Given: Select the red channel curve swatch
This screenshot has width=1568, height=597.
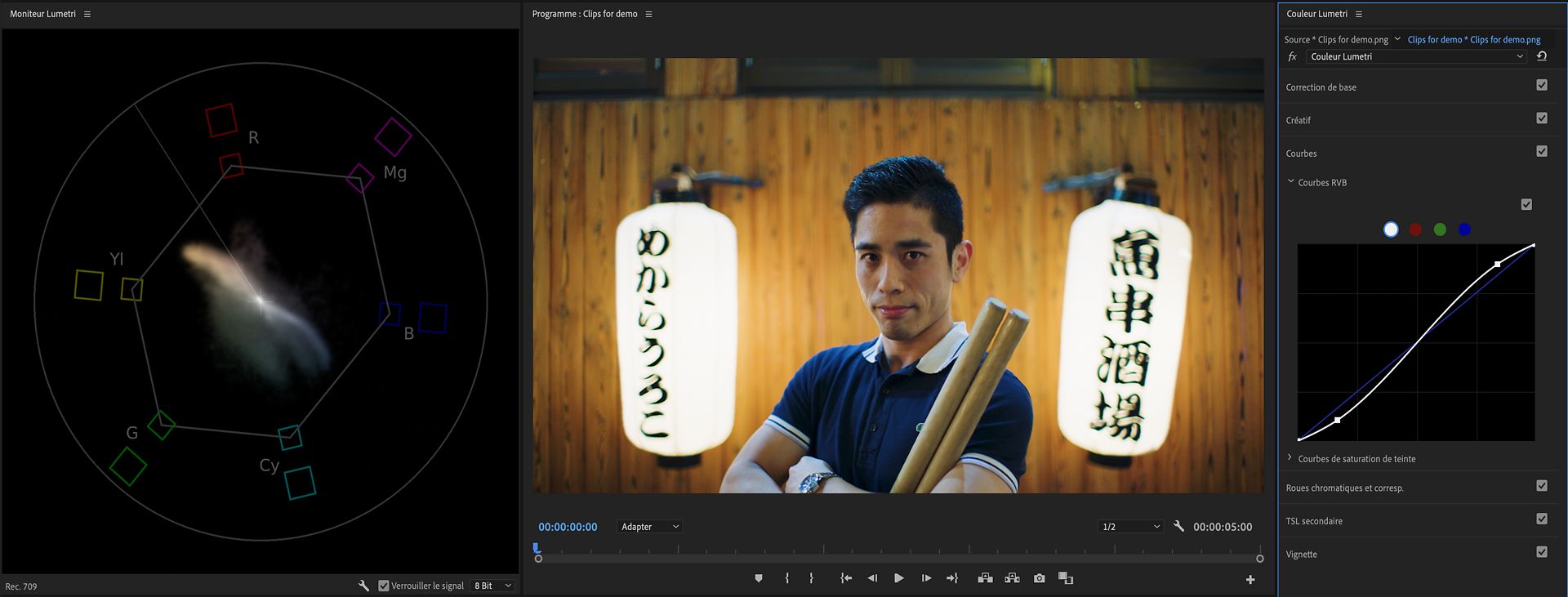Looking at the screenshot, I should 1415,229.
